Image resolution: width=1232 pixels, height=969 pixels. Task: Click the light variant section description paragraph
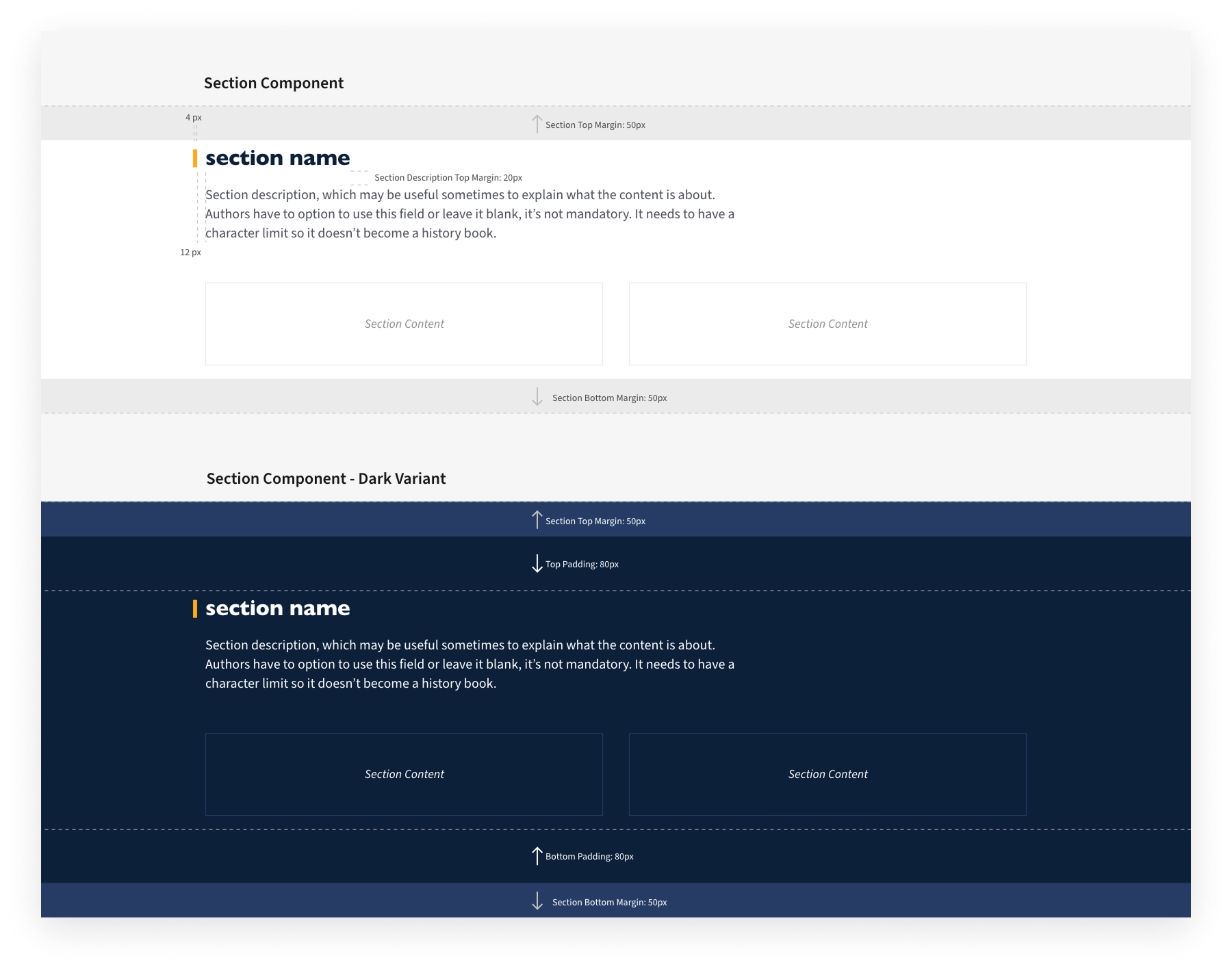coord(470,214)
